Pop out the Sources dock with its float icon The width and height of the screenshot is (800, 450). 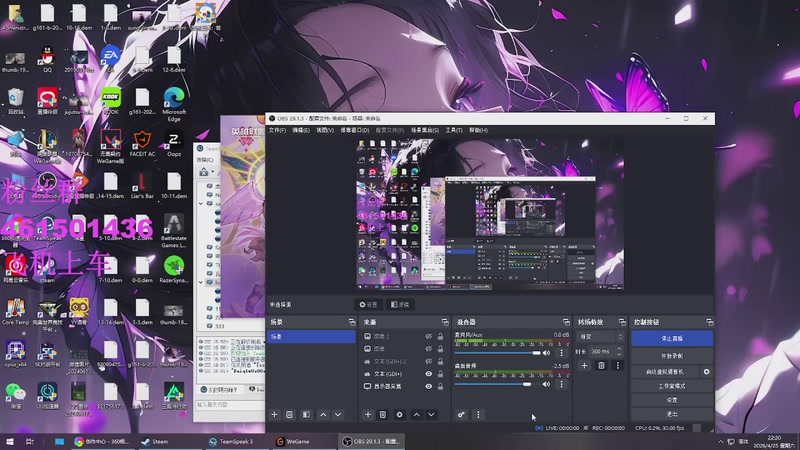pyautogui.click(x=445, y=322)
